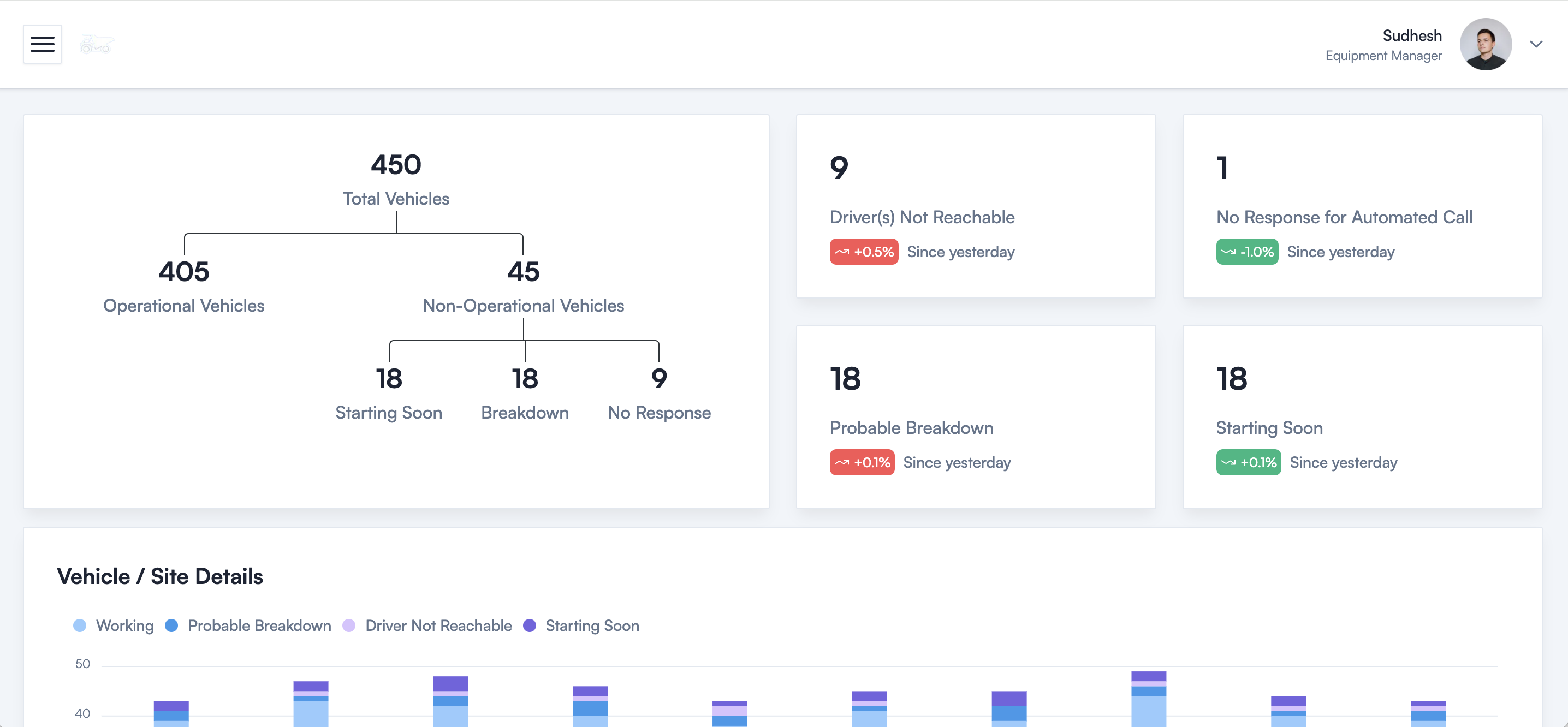The image size is (1568, 727).
Task: Click the Vehicle / Site Details heading
Action: coord(160,577)
